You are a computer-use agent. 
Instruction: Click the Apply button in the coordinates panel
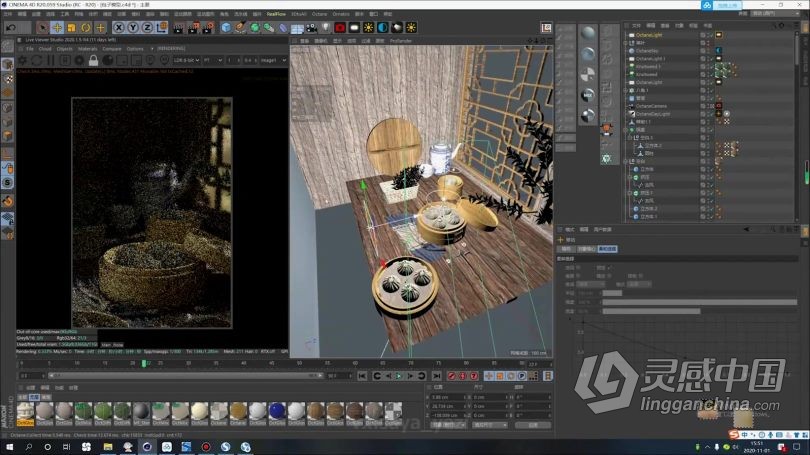(x=533, y=425)
